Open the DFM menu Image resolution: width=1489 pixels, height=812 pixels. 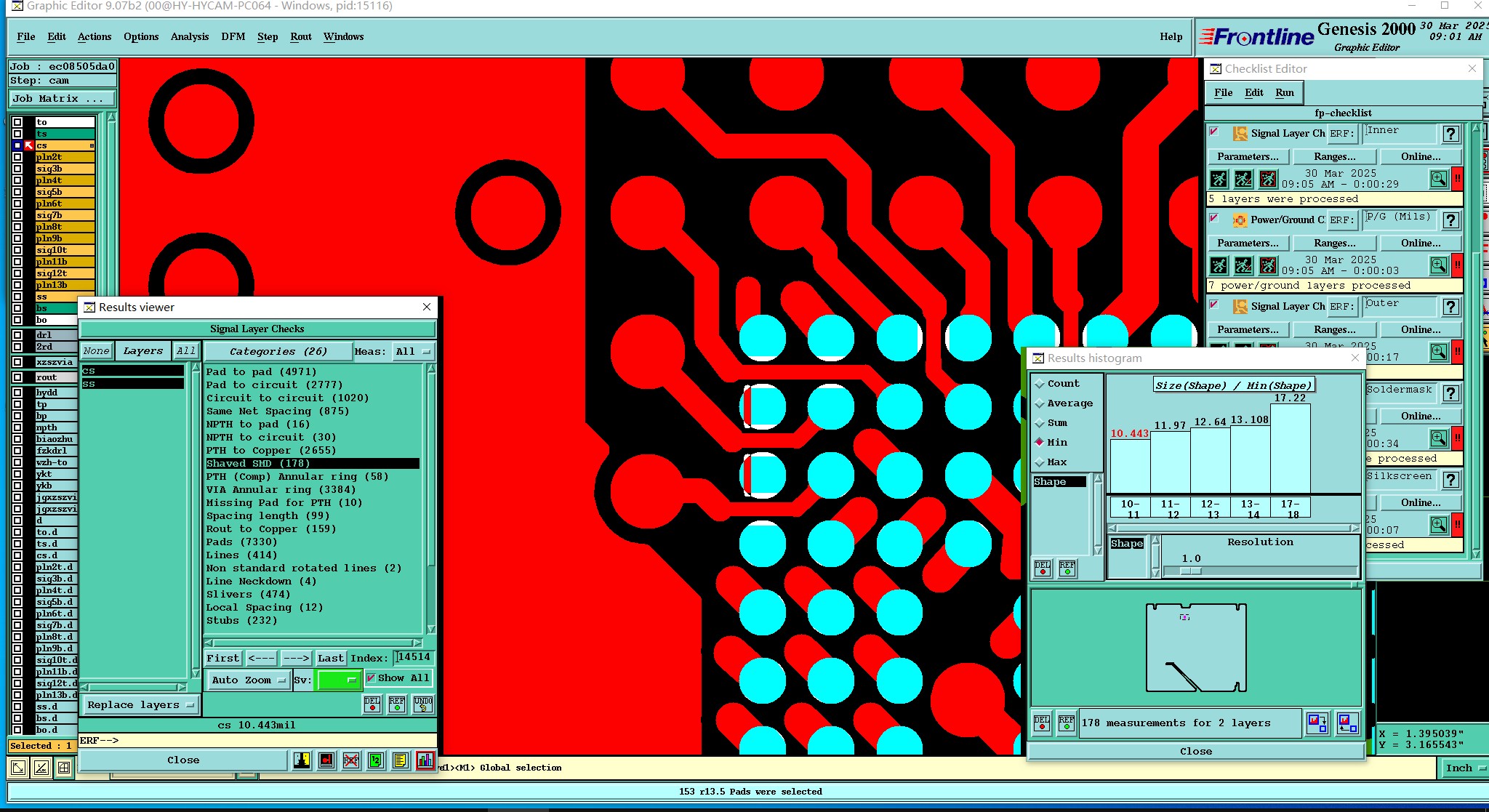click(x=233, y=36)
